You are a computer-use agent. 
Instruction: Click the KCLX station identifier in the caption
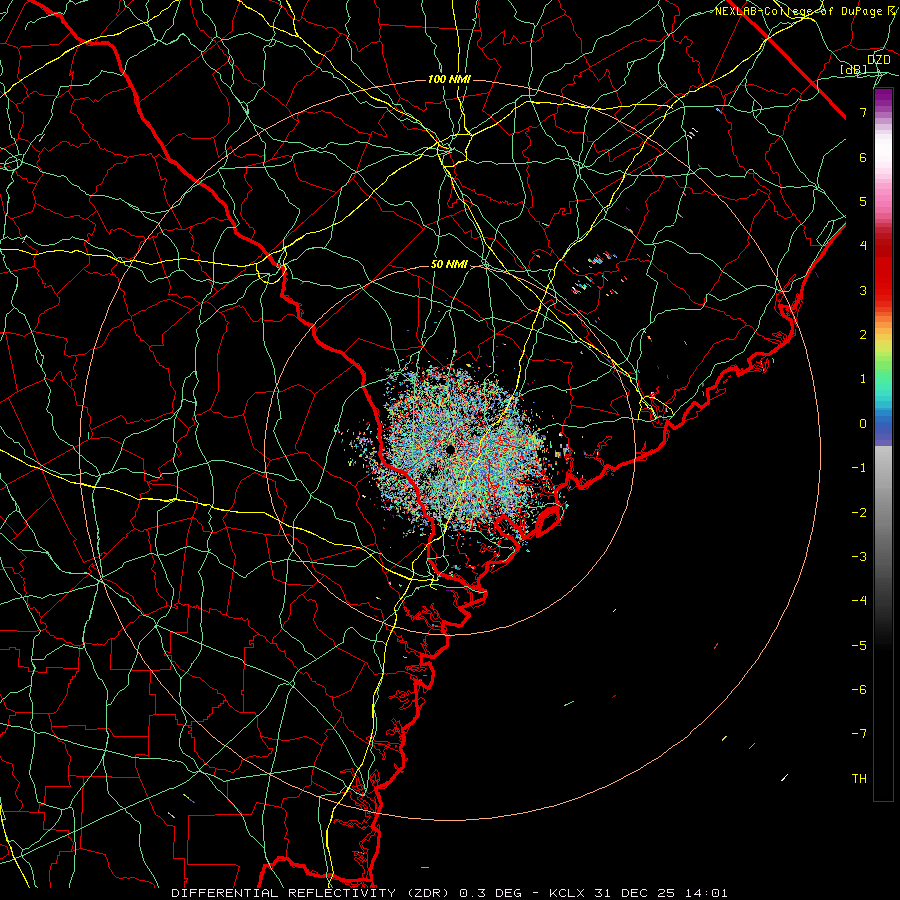pos(566,893)
